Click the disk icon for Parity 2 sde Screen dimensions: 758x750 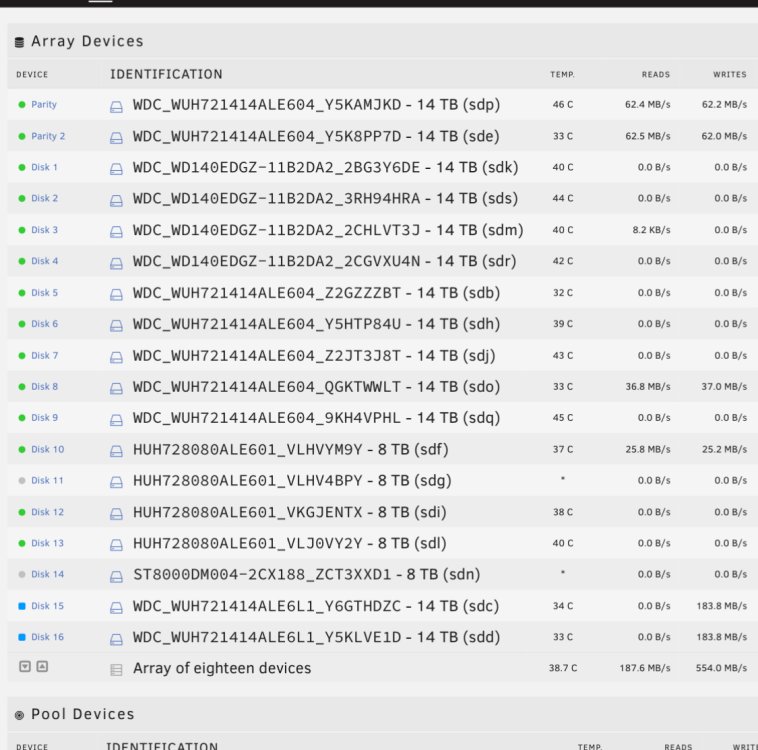coord(116,138)
